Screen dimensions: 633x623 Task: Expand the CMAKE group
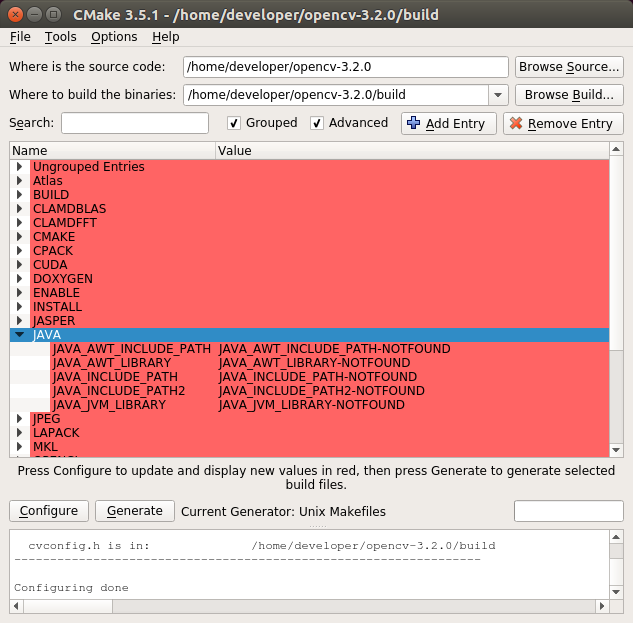click(19, 237)
